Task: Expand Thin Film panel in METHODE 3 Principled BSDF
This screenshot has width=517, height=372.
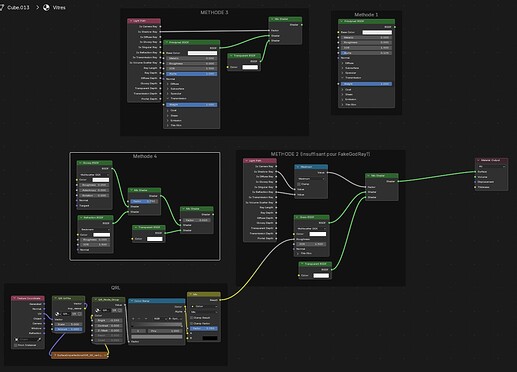Action: (168, 125)
